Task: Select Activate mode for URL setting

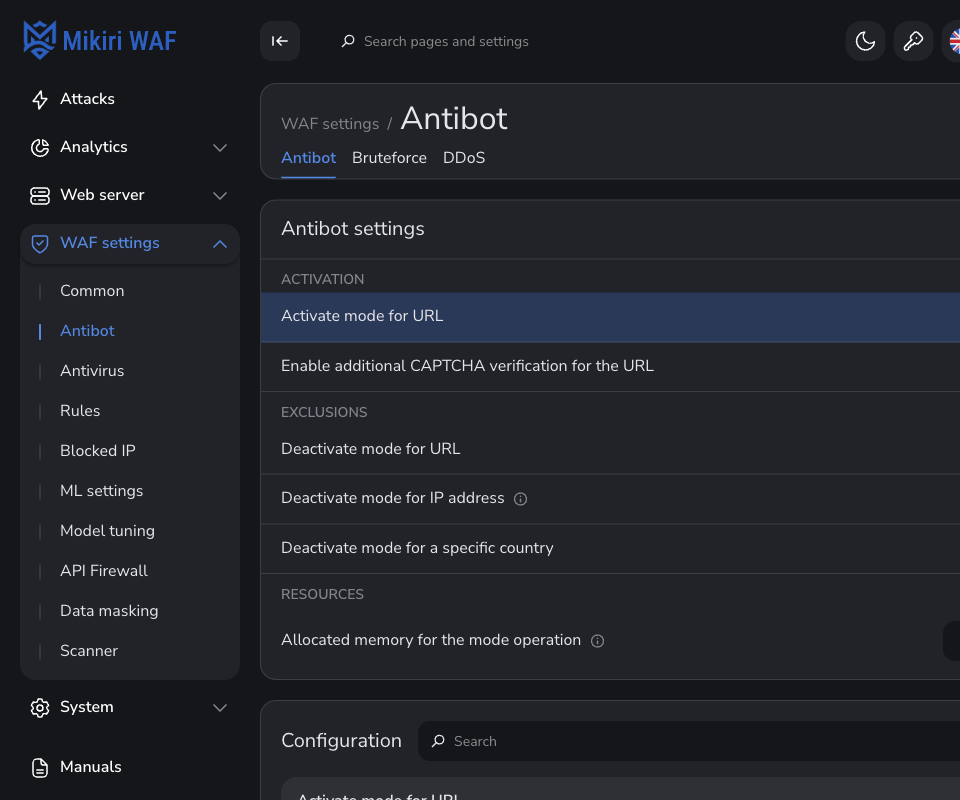Action: coord(610,316)
